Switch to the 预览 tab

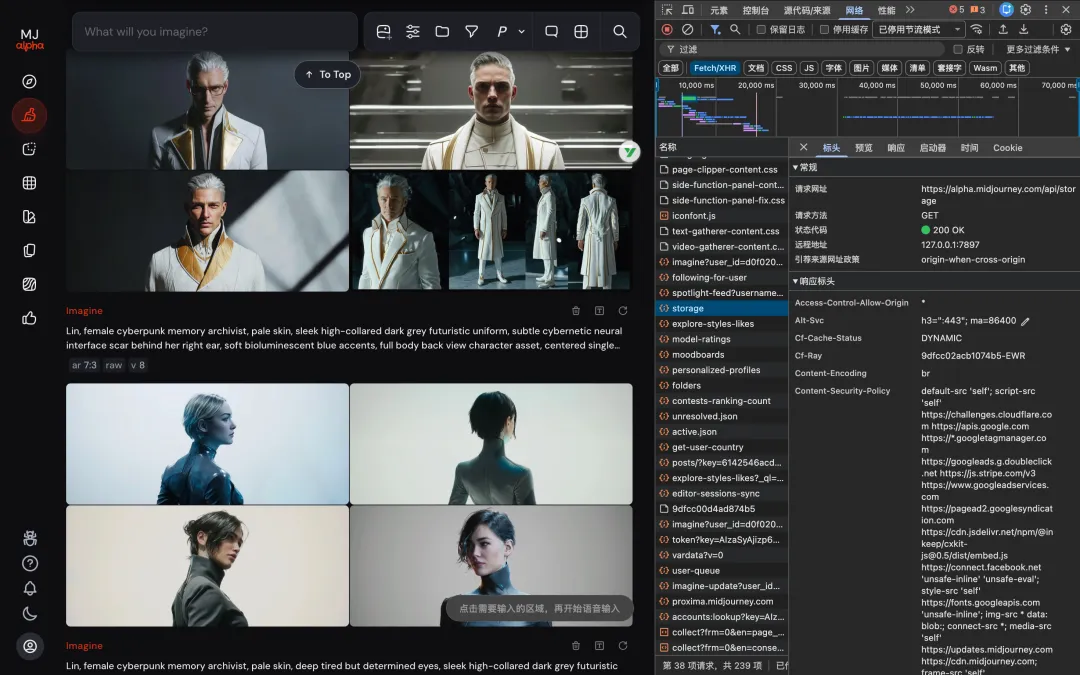pyautogui.click(x=863, y=148)
